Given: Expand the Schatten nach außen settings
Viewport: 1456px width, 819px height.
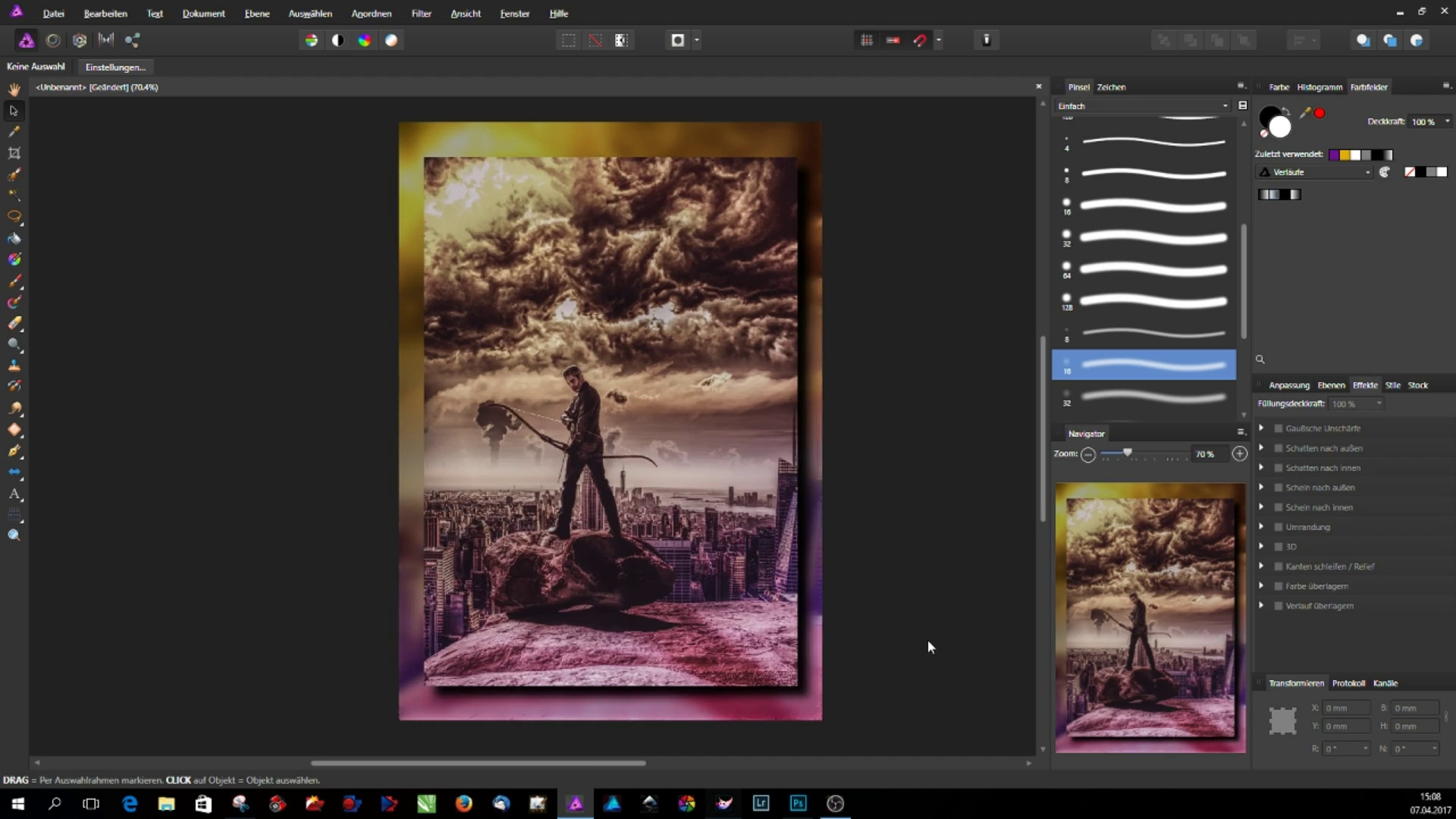Looking at the screenshot, I should 1261,447.
